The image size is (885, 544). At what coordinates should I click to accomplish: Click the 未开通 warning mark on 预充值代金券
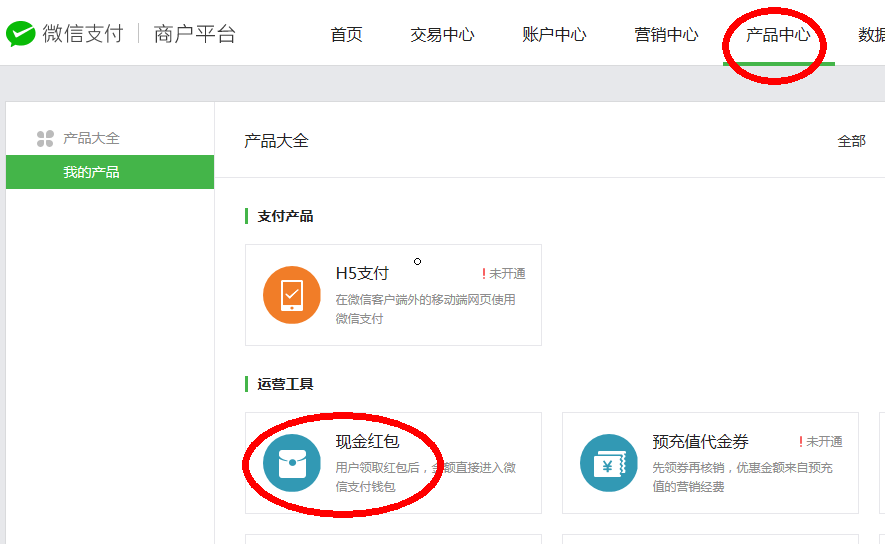coord(801,442)
